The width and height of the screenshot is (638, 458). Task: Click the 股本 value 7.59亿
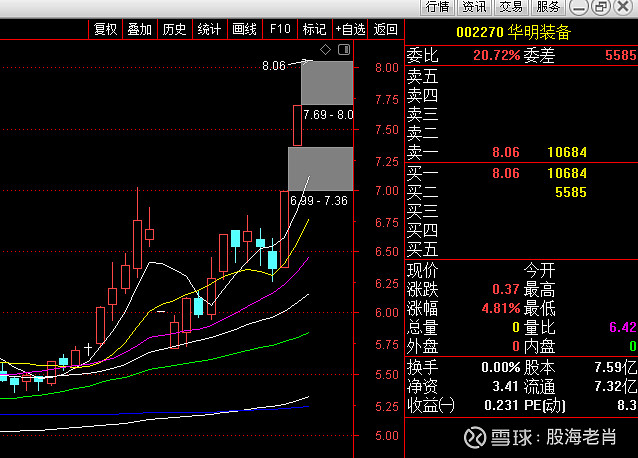pos(615,367)
